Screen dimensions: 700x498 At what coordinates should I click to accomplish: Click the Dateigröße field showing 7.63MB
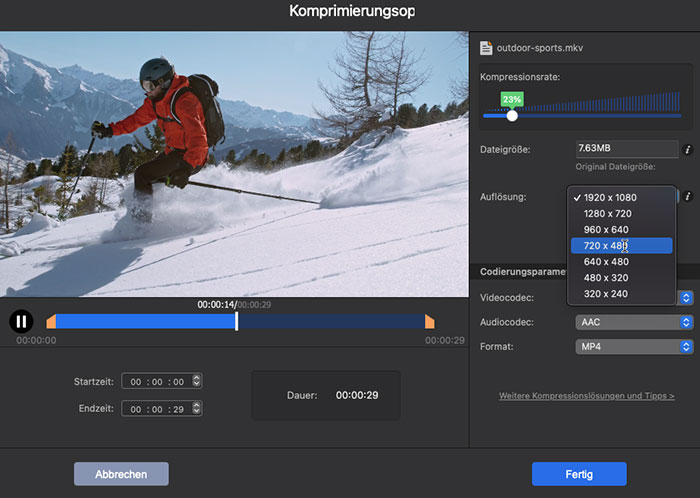click(x=627, y=149)
